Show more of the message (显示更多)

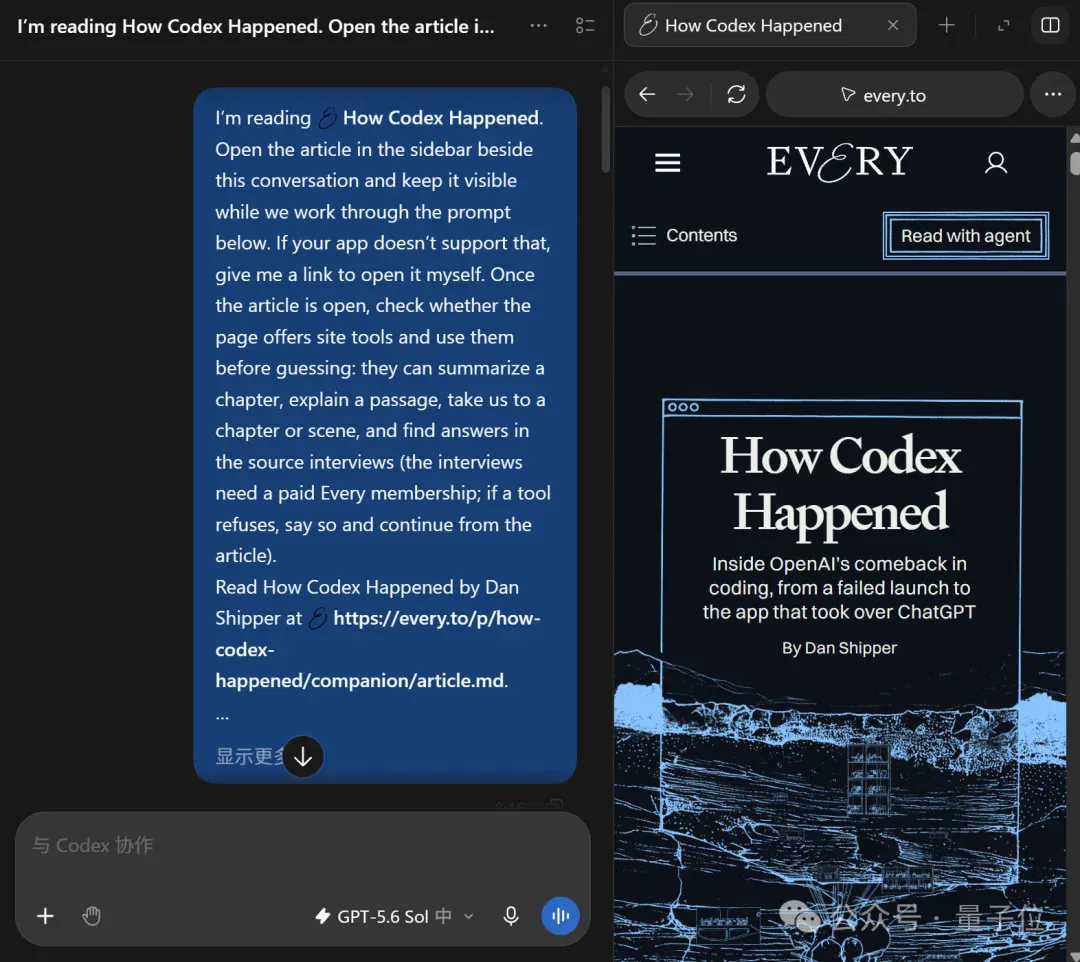(x=249, y=756)
